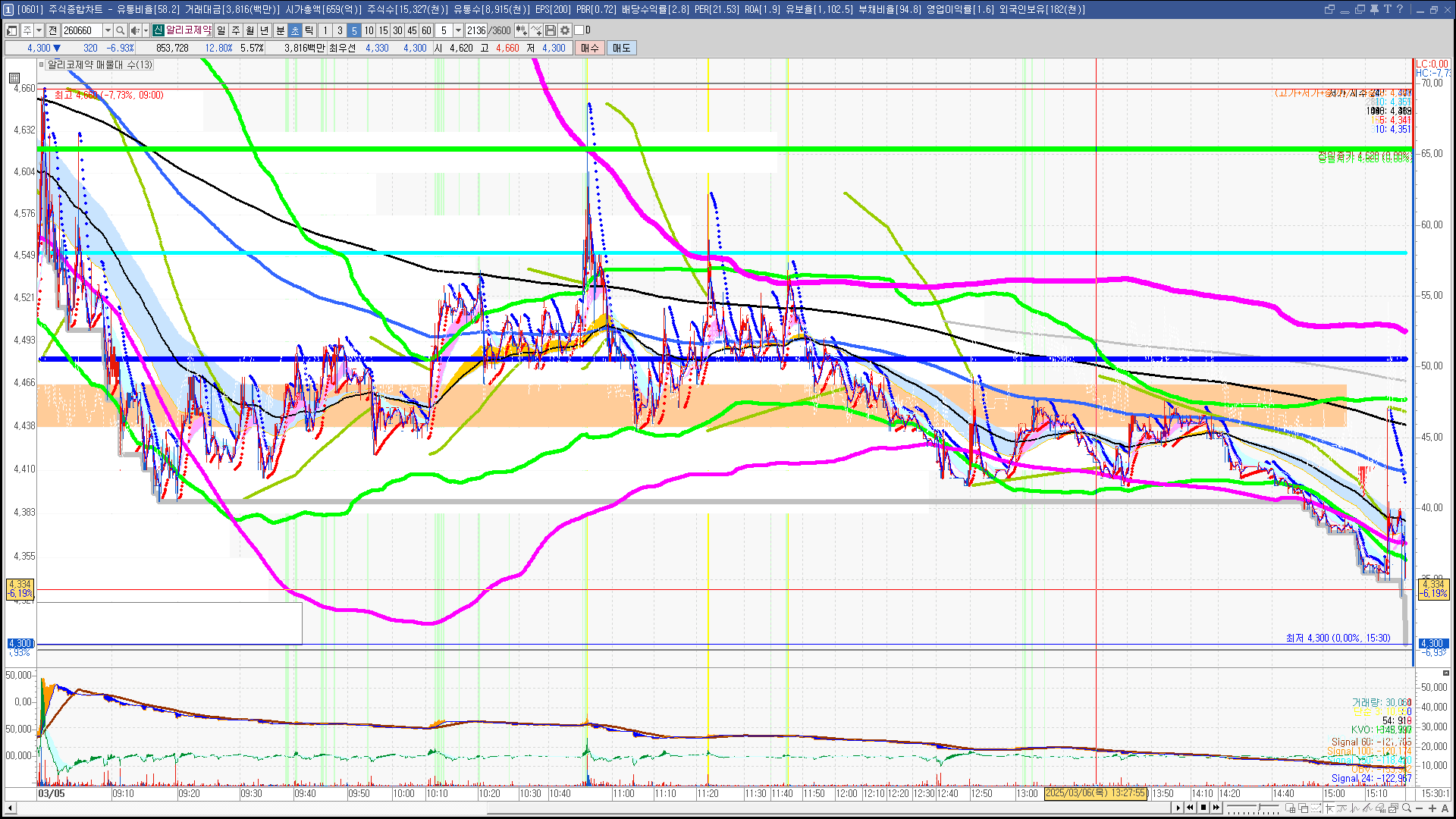Open the stock code 260660 dropdown arrow
1456x819 pixels.
point(108,30)
